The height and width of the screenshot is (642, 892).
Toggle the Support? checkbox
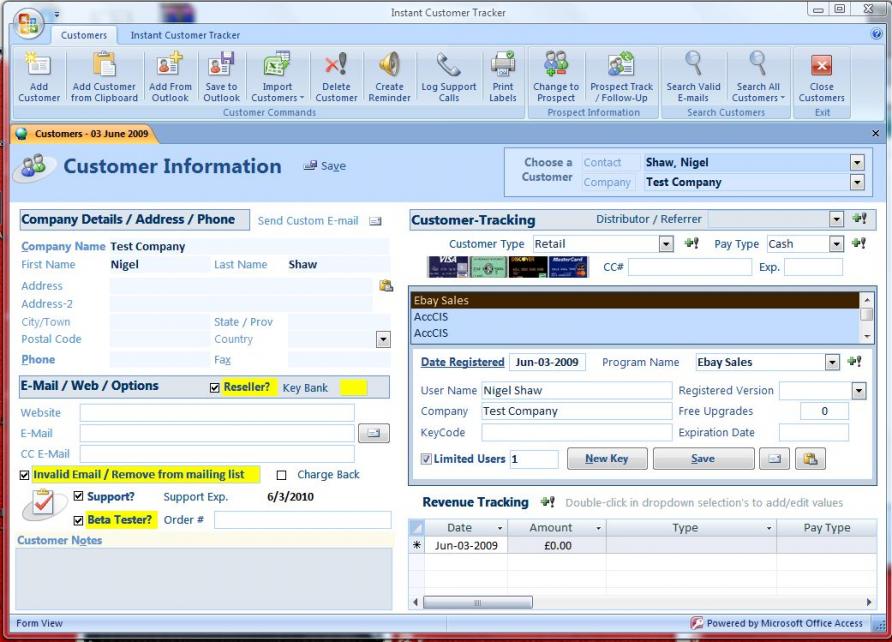(79, 496)
